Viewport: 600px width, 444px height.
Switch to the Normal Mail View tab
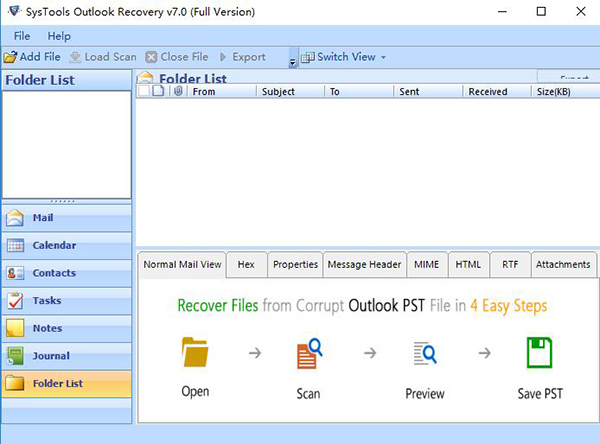[x=182, y=264]
